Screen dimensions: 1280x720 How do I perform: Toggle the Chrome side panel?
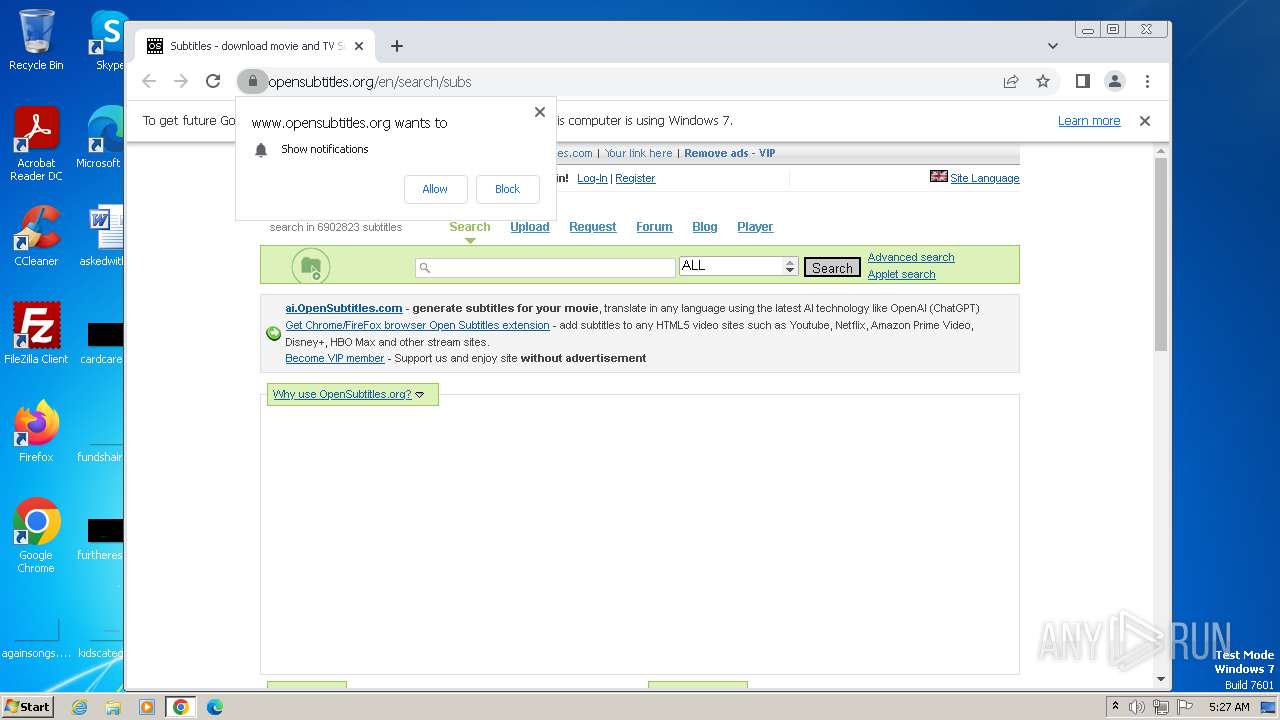point(1082,81)
